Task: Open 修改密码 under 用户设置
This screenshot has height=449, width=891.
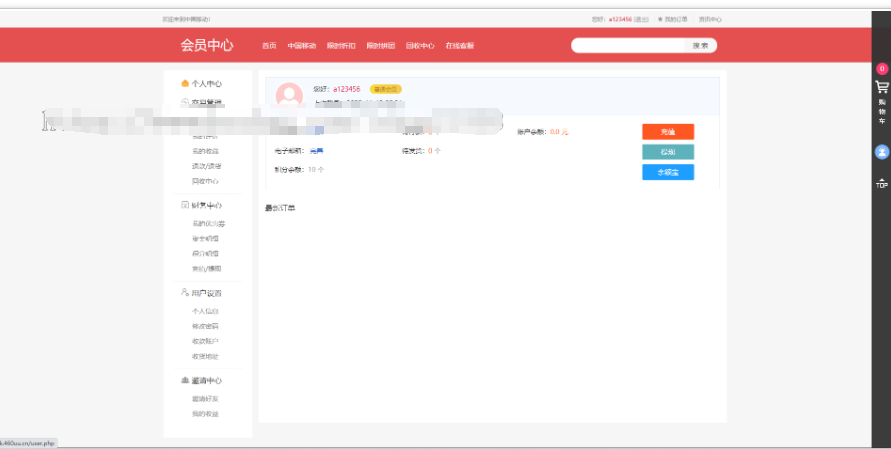Action: pos(205,326)
